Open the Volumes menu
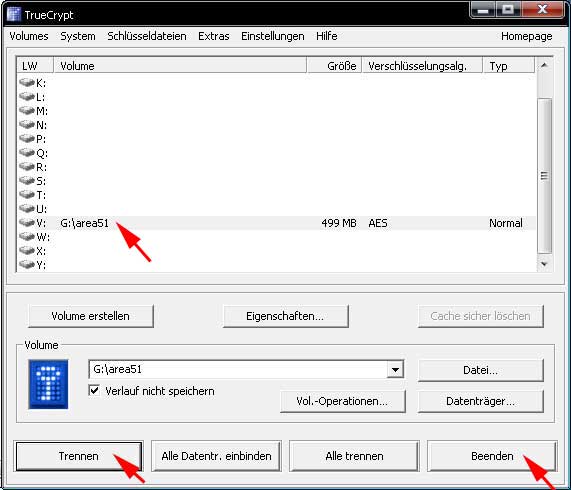 point(29,36)
